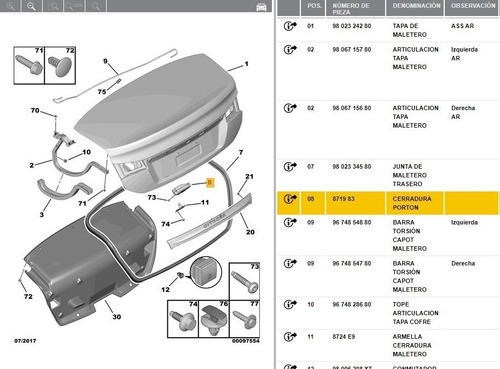
Task: Click TAPA DE MALETERO description
Action: tap(409, 30)
